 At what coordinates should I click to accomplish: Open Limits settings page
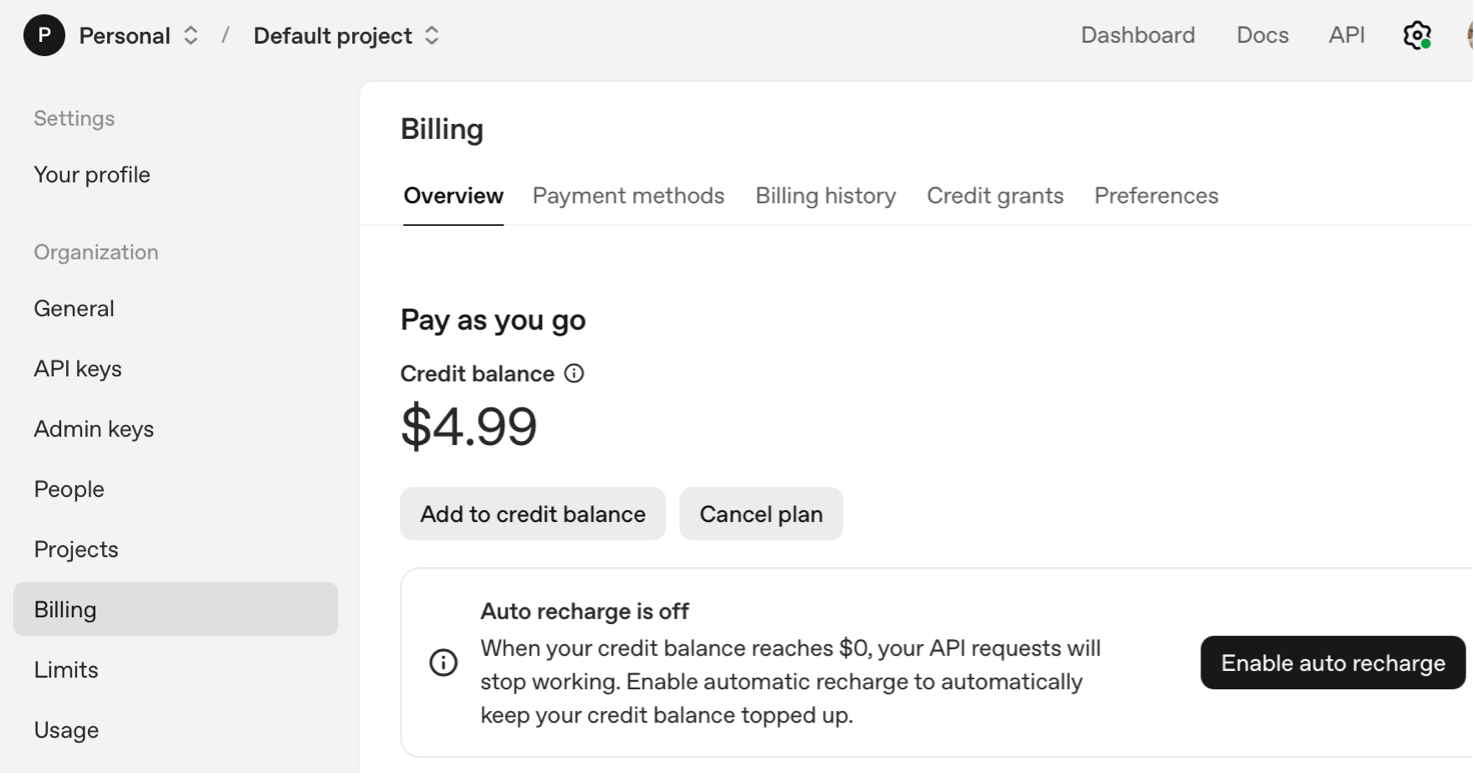(66, 670)
